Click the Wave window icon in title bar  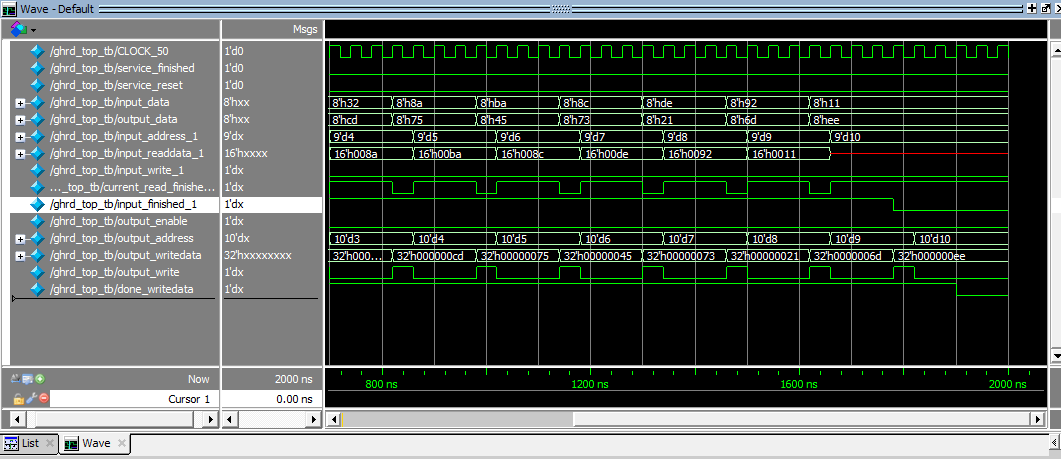(9, 9)
